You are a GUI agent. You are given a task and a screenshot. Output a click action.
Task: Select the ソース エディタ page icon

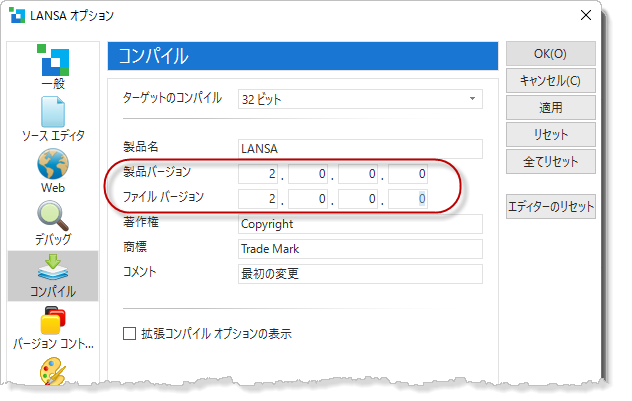pos(53,112)
